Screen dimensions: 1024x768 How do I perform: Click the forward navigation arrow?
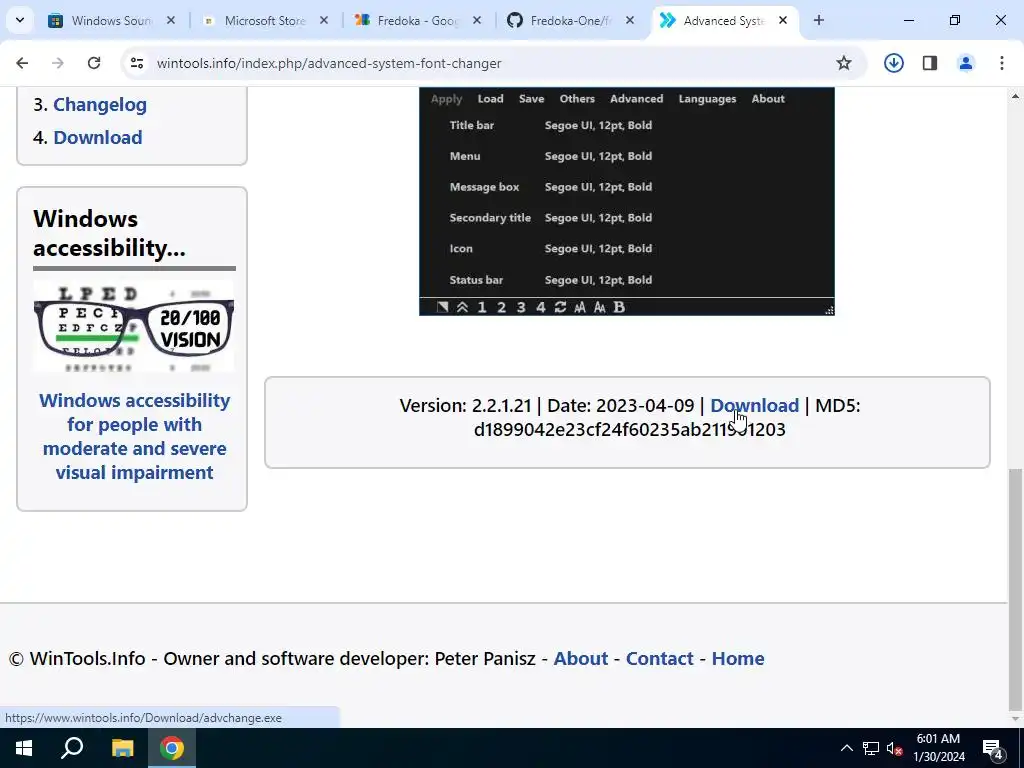57,63
